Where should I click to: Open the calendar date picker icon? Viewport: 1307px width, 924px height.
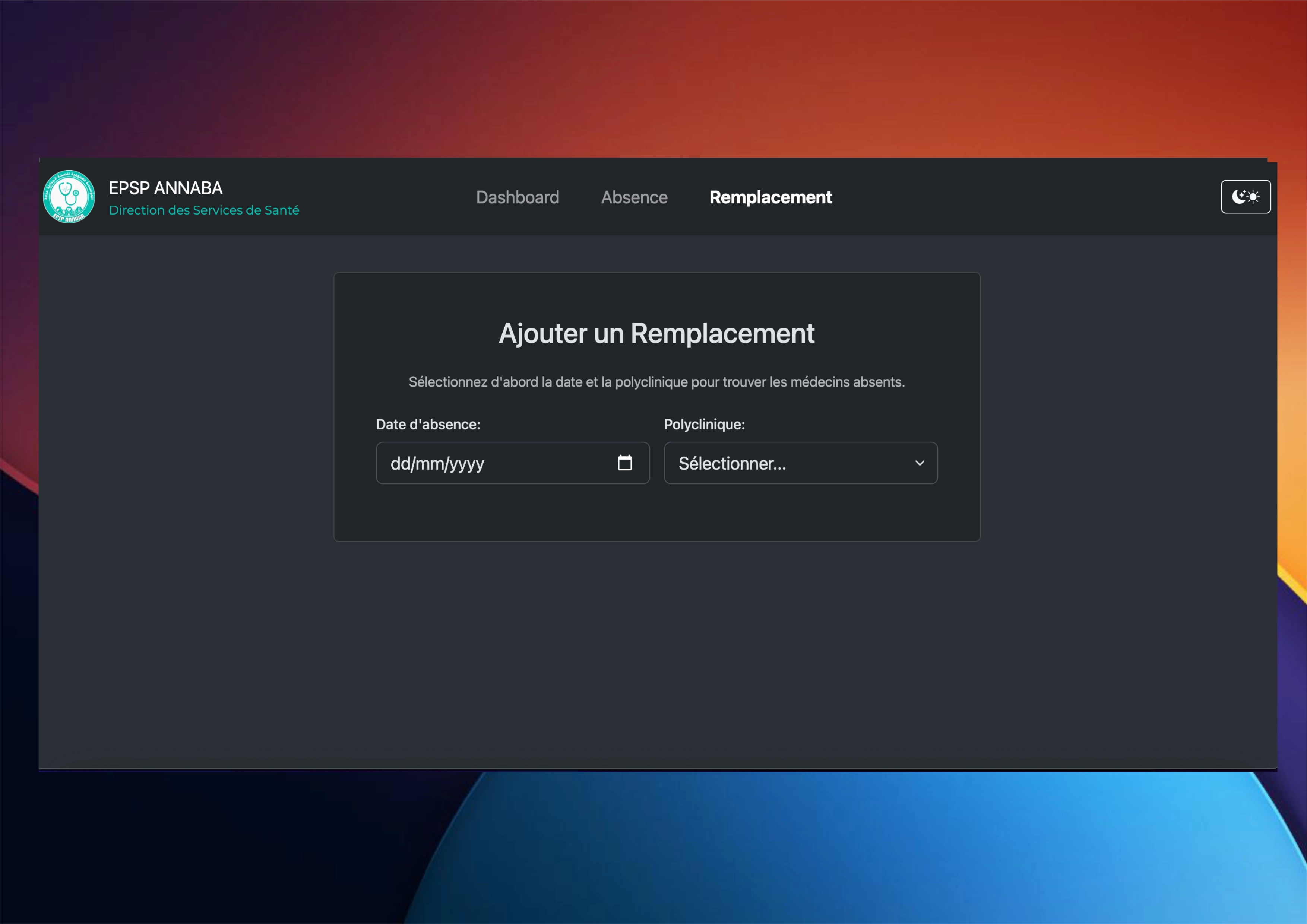coord(624,463)
